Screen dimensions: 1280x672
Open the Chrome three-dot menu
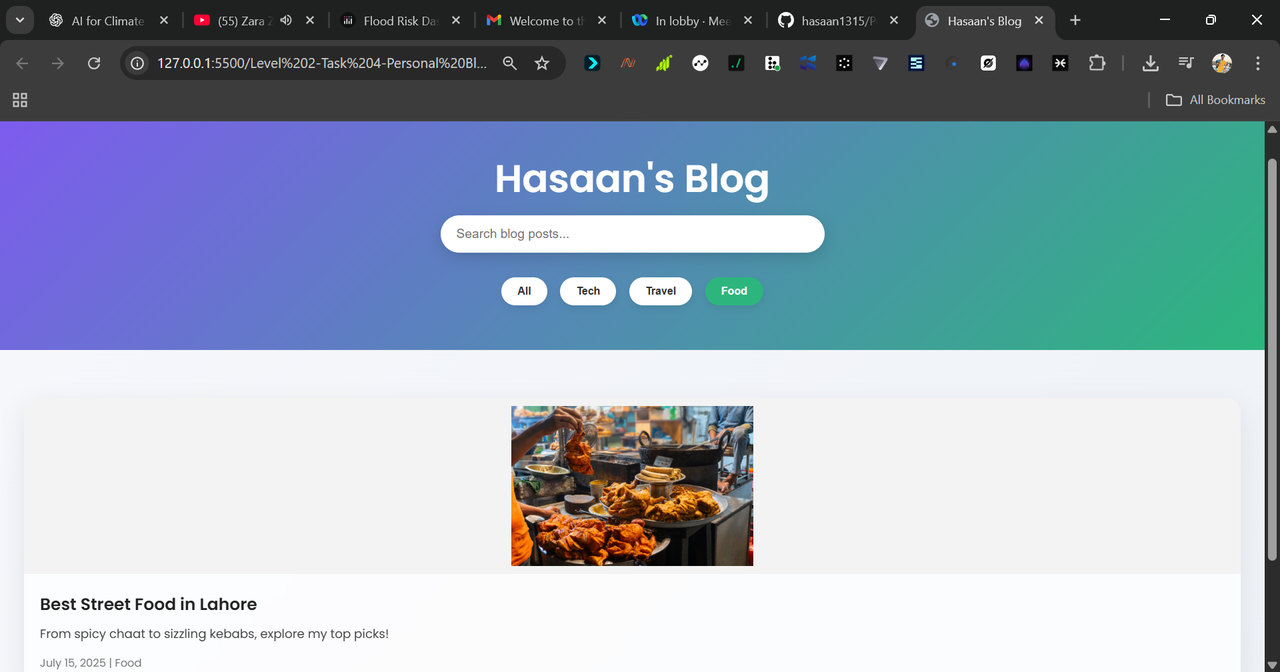(1258, 63)
